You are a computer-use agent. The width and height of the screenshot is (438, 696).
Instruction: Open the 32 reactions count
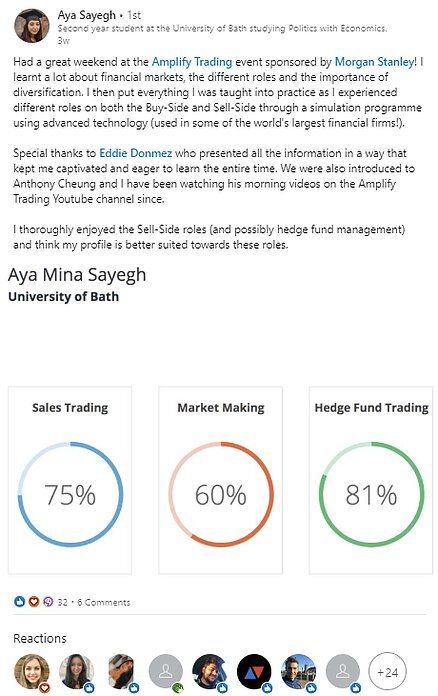pos(63,602)
